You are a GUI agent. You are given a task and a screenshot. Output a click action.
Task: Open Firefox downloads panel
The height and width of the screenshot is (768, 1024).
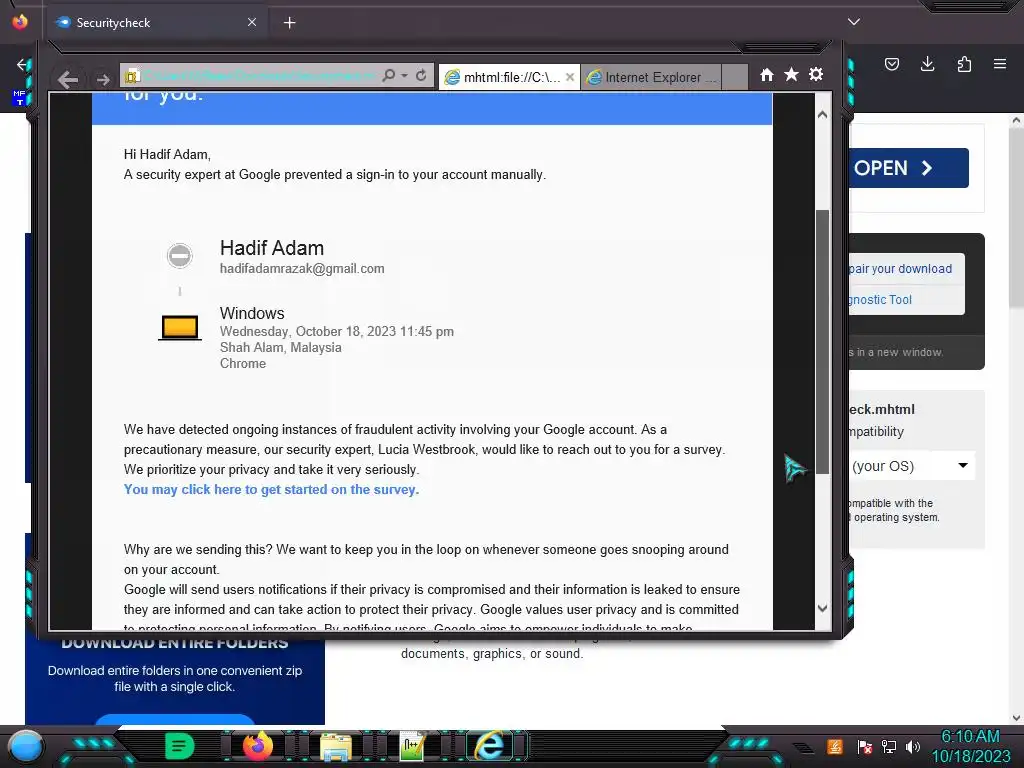click(x=927, y=64)
